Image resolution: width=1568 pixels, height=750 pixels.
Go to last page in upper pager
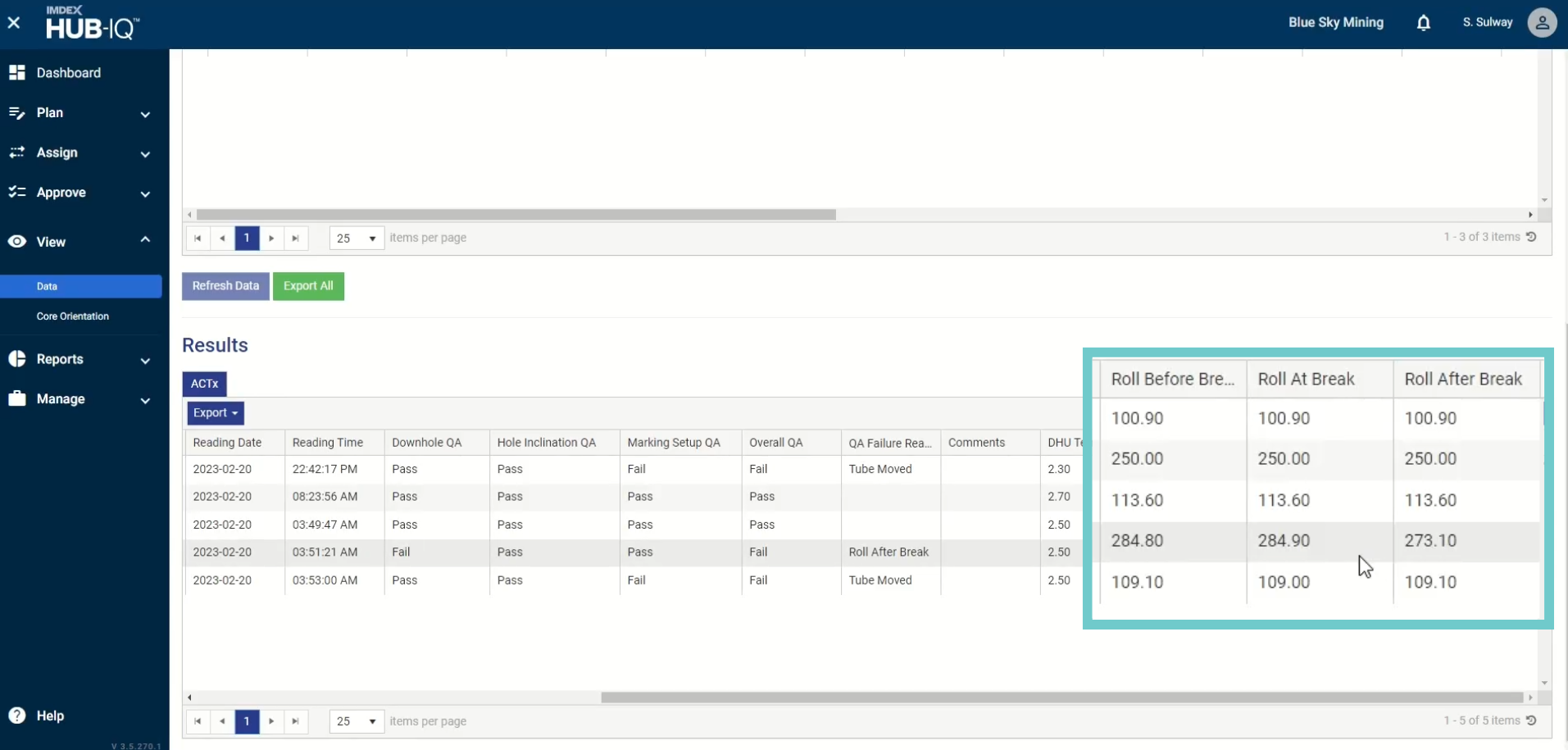pyautogui.click(x=296, y=238)
